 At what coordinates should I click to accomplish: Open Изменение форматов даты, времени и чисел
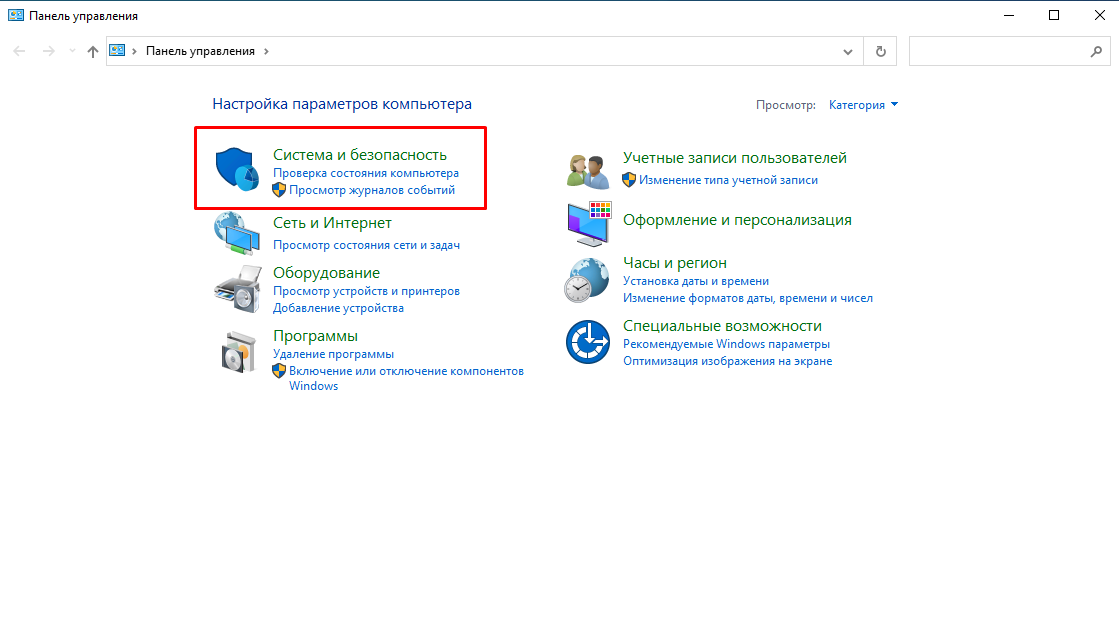[x=748, y=298]
